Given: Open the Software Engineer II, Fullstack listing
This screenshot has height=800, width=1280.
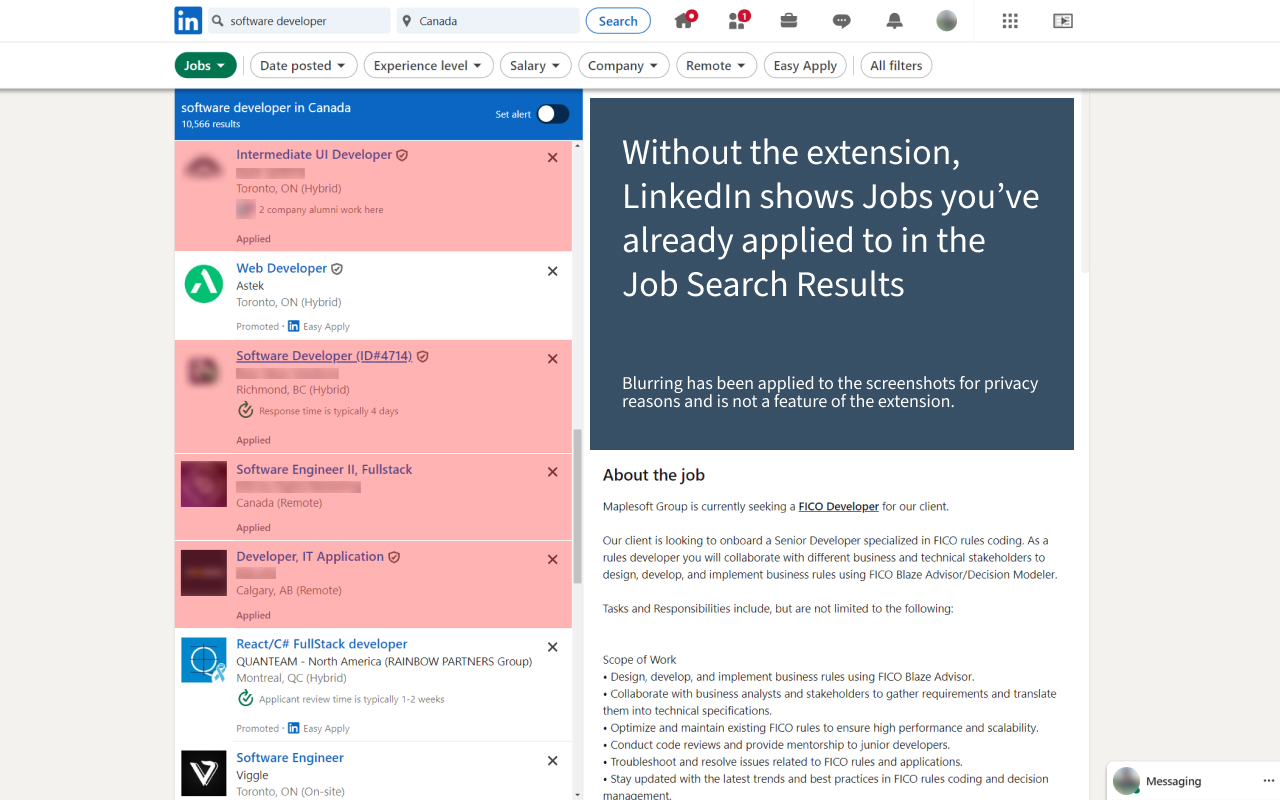Looking at the screenshot, I should tap(324, 469).
